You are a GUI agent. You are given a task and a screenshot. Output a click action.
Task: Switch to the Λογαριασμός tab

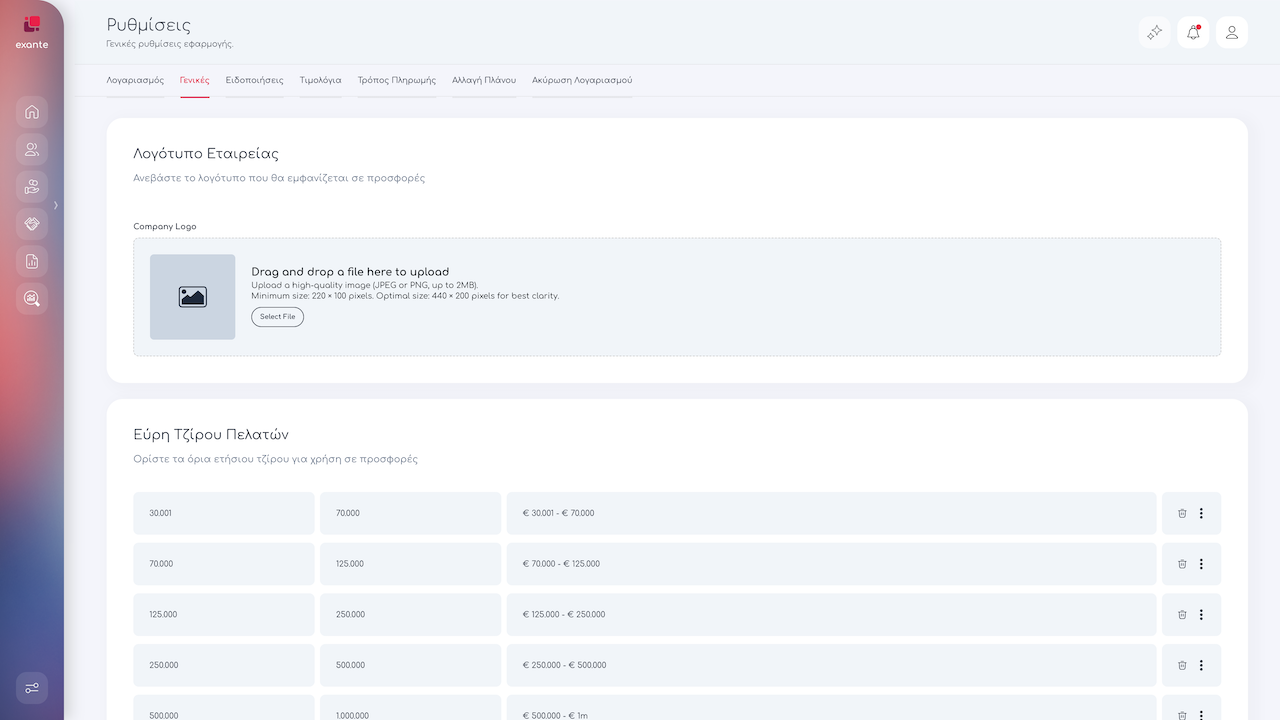(x=135, y=80)
